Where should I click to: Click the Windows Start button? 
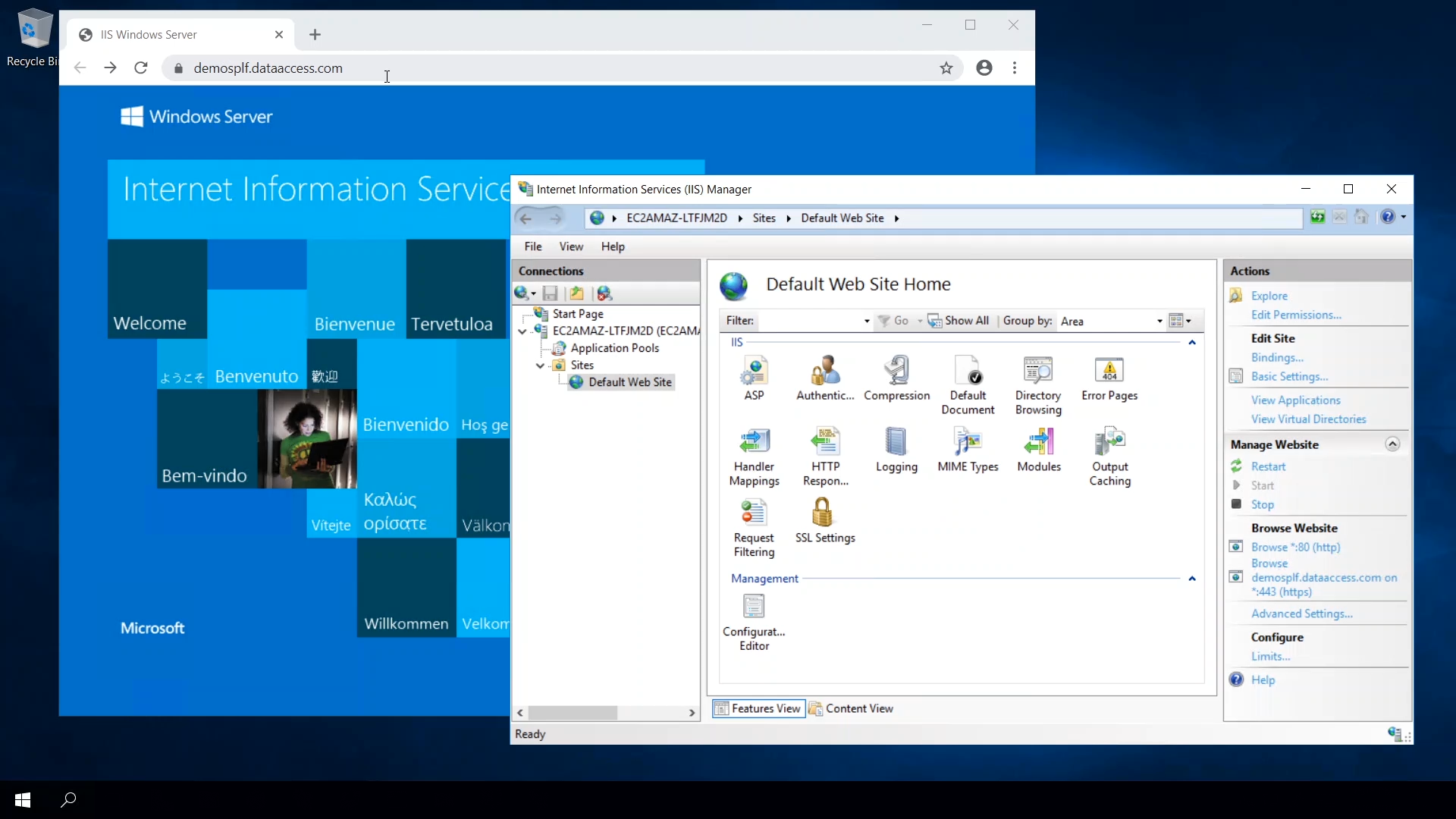tap(23, 799)
